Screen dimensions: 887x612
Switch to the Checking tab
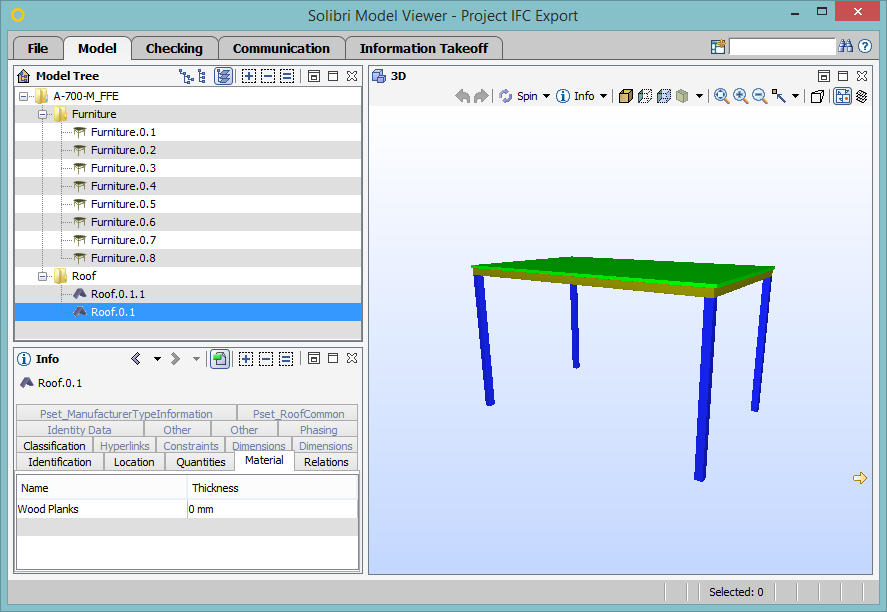[x=174, y=48]
